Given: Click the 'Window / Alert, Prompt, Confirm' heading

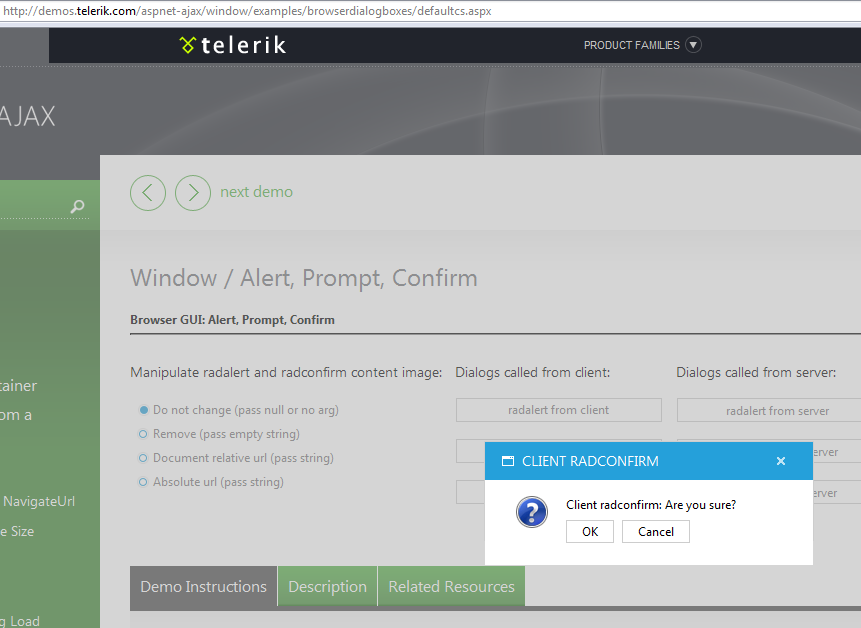Looking at the screenshot, I should tap(304, 278).
